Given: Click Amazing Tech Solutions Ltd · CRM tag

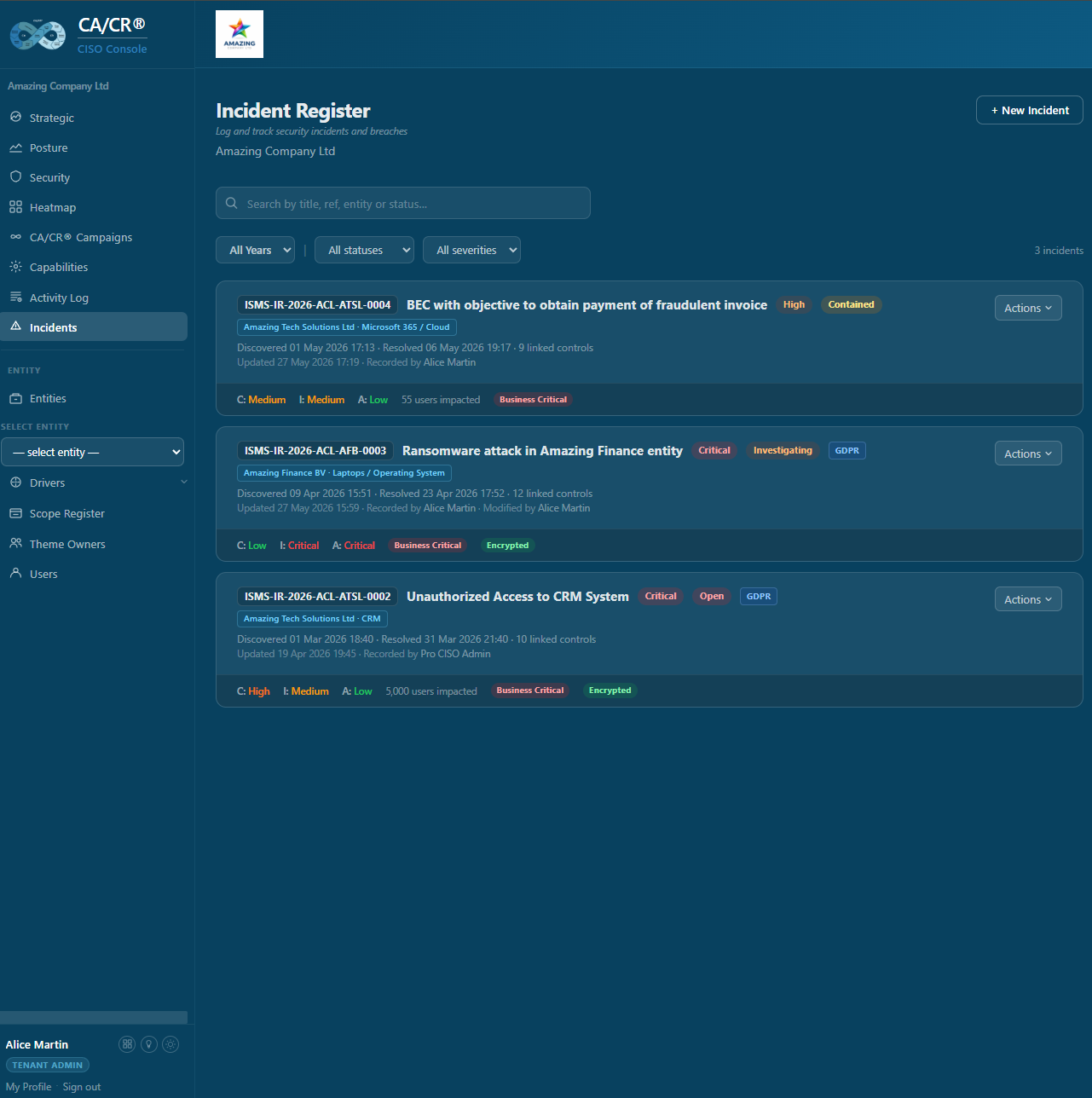Looking at the screenshot, I should (x=312, y=619).
